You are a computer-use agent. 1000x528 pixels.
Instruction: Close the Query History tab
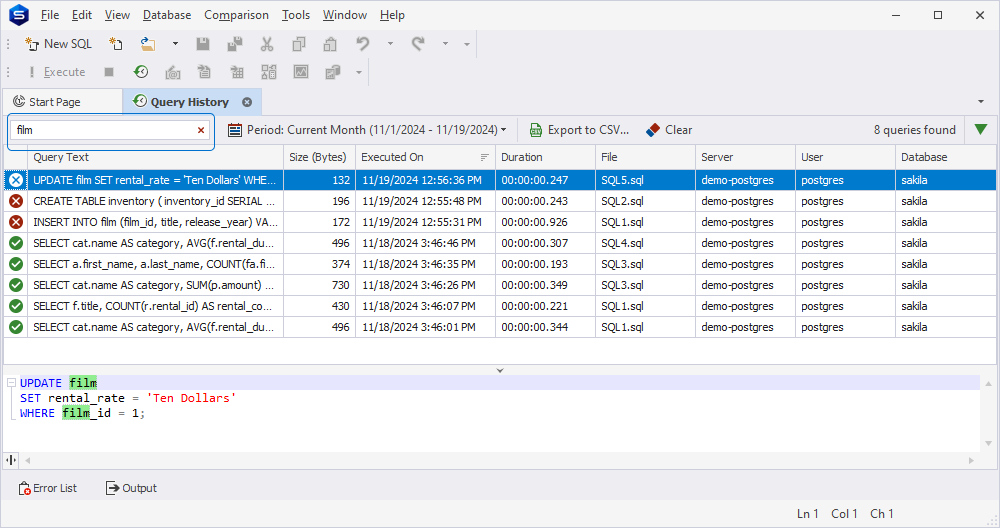(x=247, y=102)
